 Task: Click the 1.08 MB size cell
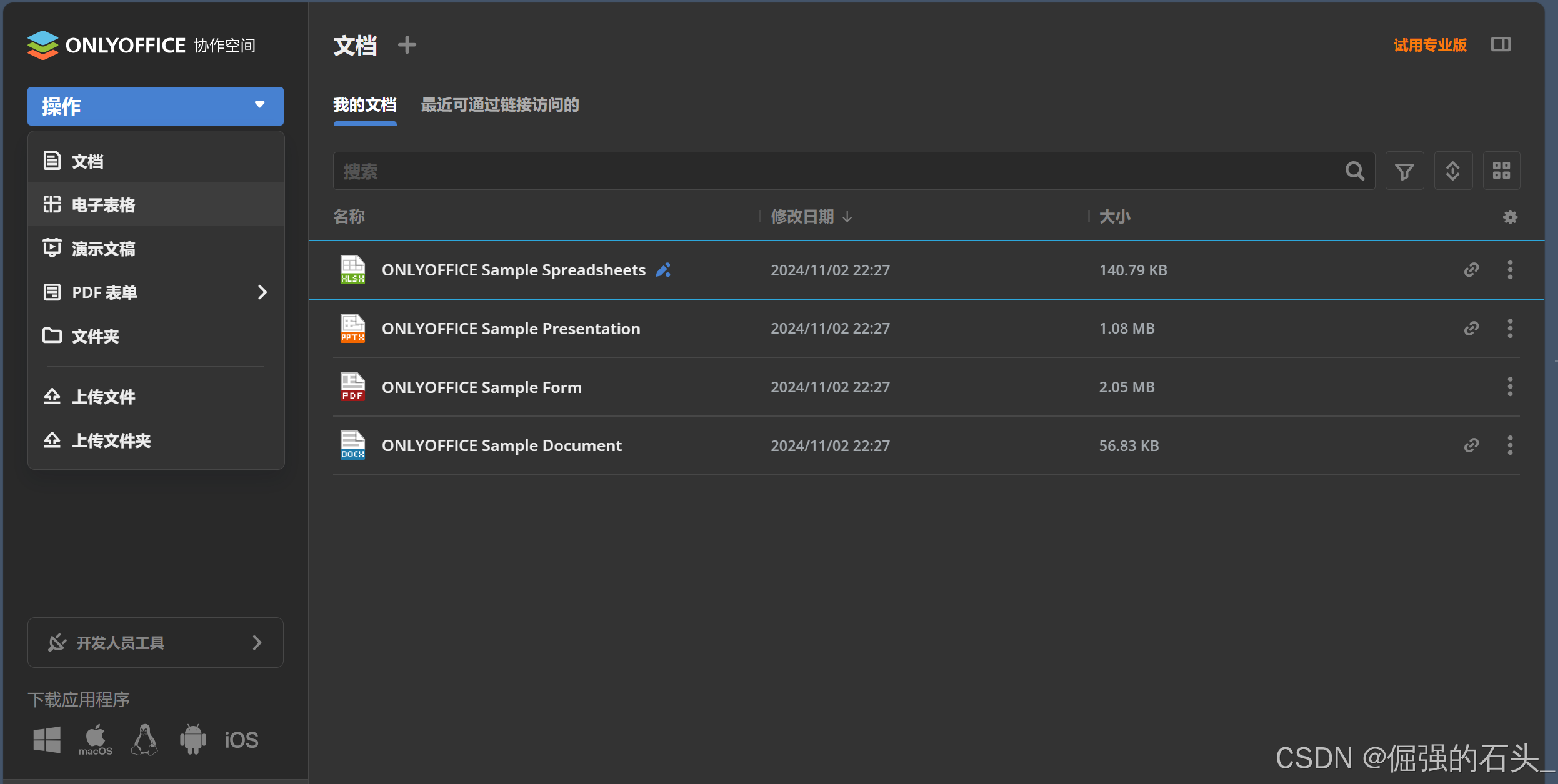[1127, 328]
